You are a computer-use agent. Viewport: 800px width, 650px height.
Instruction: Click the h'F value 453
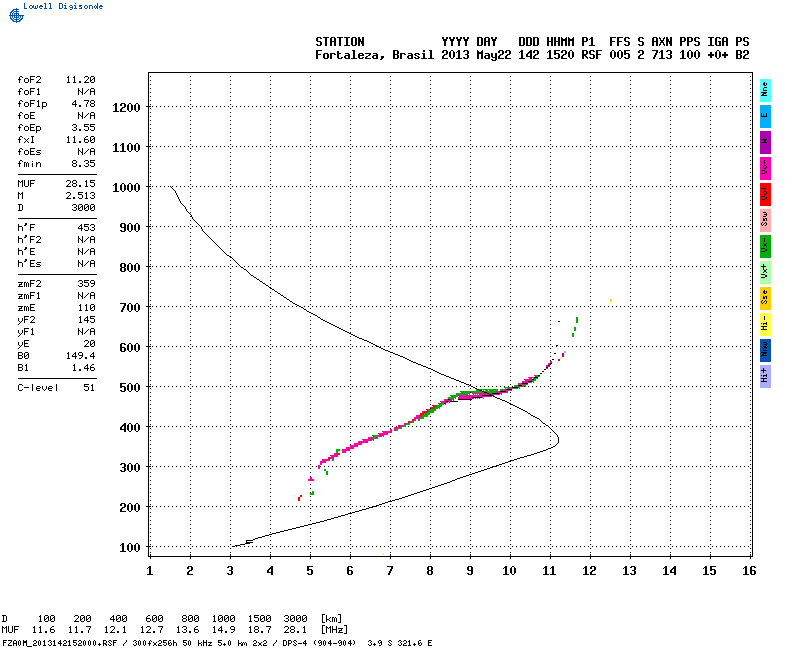pos(86,228)
